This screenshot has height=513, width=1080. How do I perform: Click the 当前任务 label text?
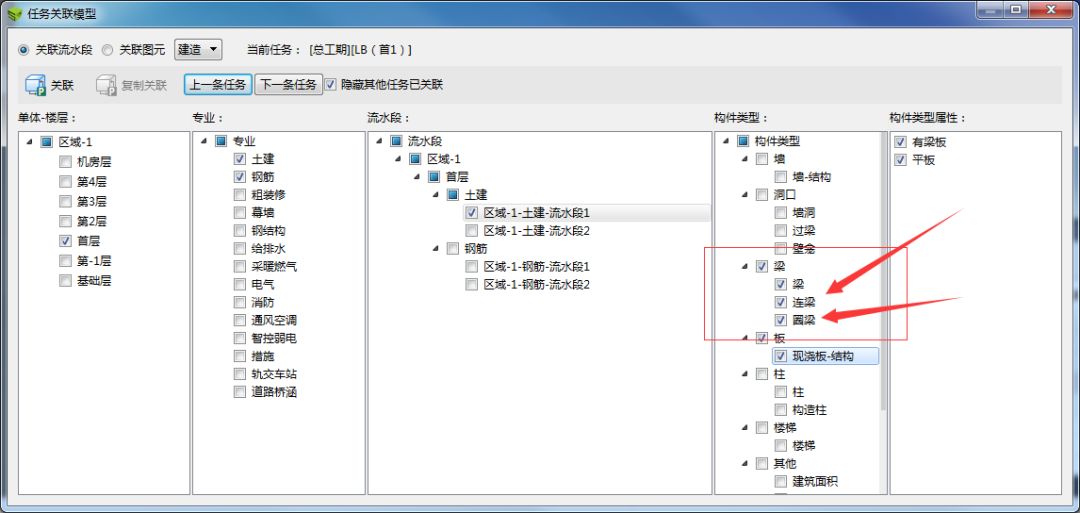point(274,50)
